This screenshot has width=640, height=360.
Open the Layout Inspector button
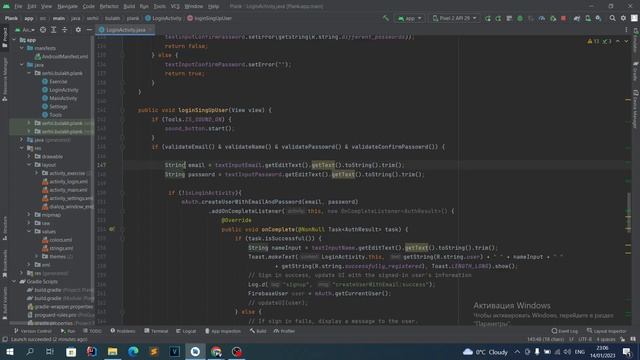607,331
